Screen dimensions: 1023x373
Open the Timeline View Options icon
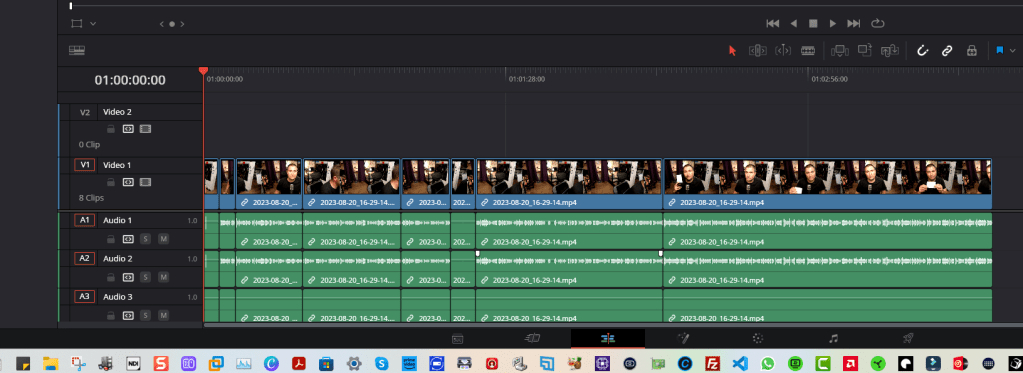coord(77,50)
